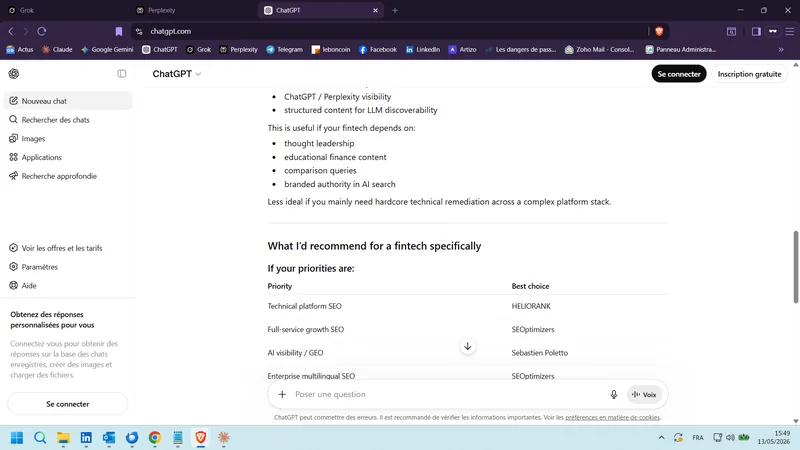Open the browser hamburger menu
This screenshot has height=450, width=800.
click(789, 31)
